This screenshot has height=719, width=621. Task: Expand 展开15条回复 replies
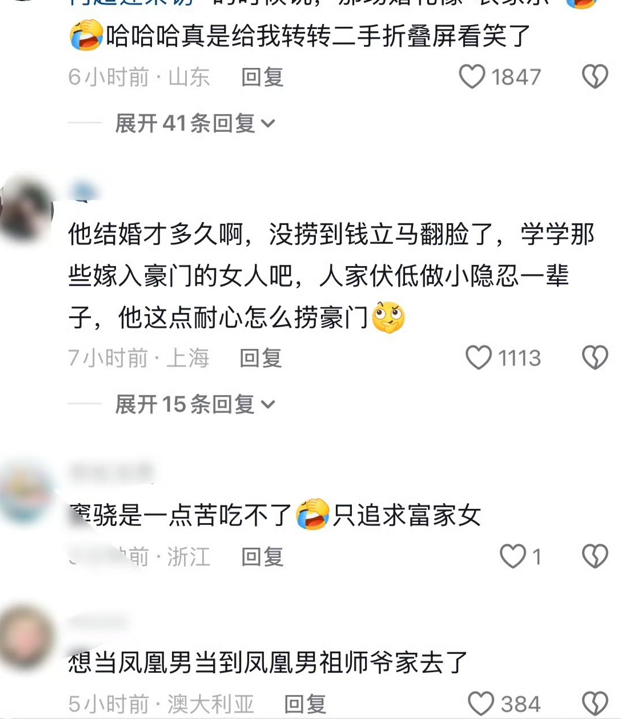(195, 404)
